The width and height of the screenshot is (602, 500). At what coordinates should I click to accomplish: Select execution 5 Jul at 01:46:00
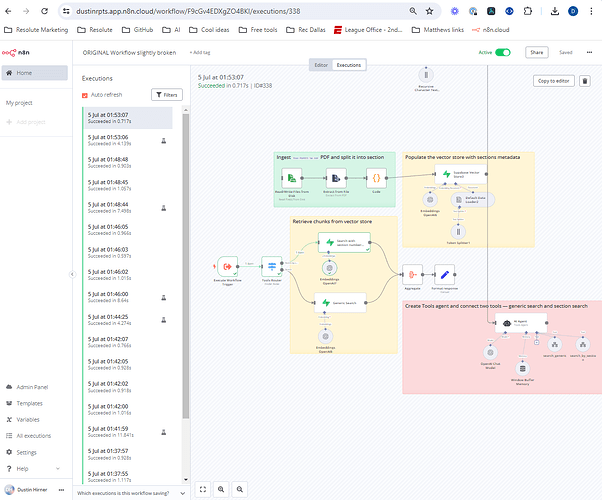(128, 297)
